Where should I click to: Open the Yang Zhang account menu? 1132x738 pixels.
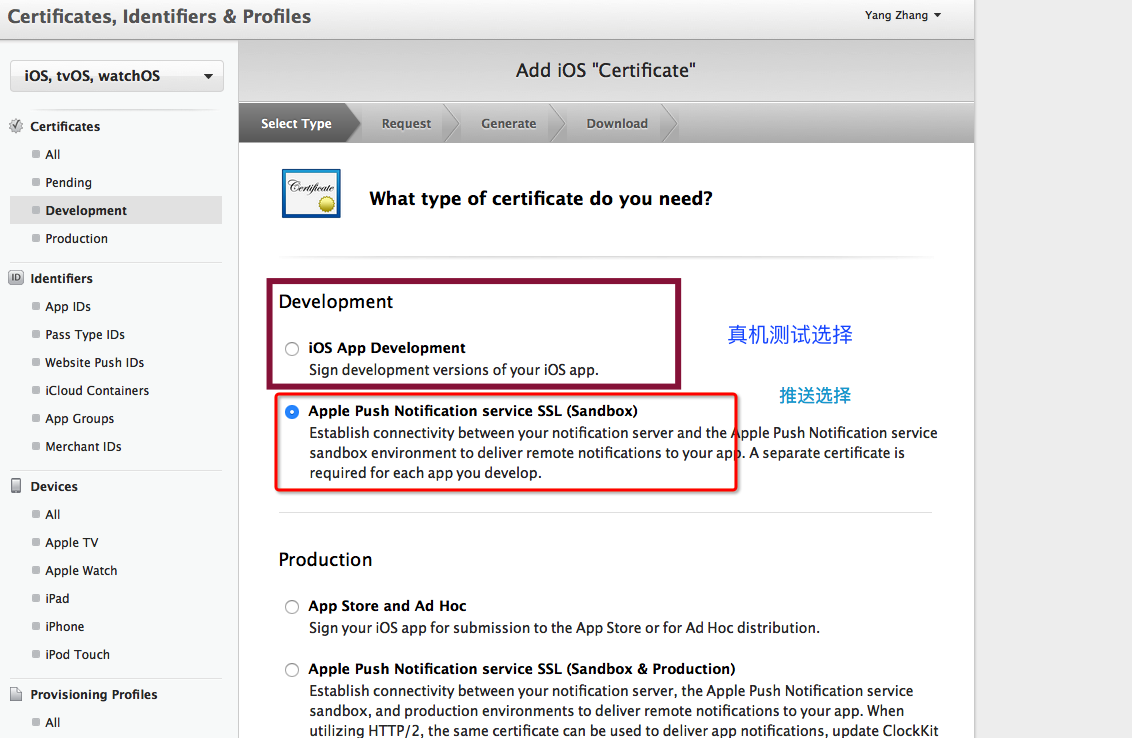(x=902, y=15)
